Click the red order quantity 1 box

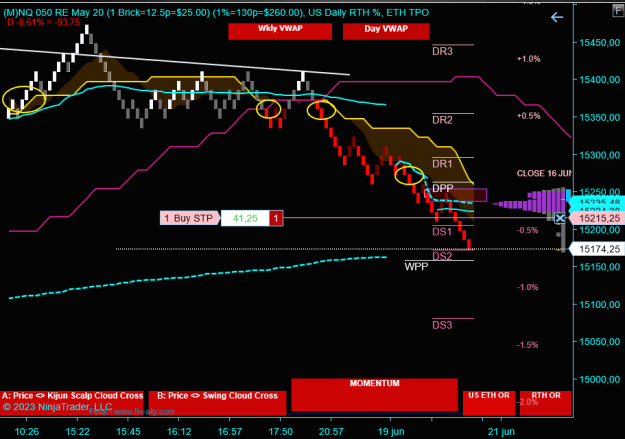pos(276,218)
